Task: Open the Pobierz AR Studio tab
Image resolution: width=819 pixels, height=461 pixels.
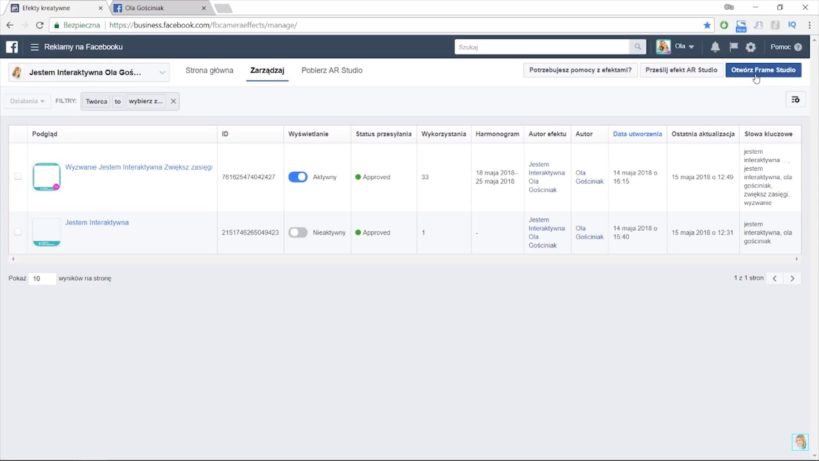Action: [x=332, y=70]
